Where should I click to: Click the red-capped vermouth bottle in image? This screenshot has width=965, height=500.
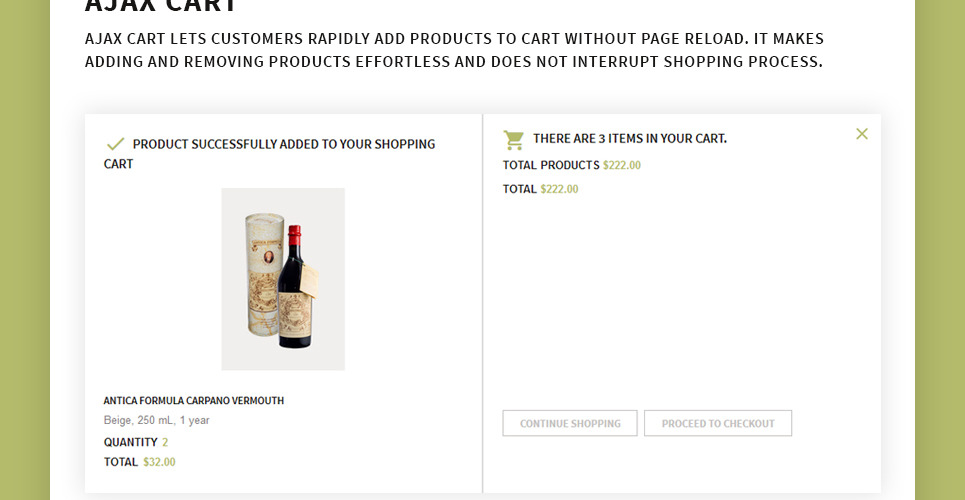pyautogui.click(x=294, y=290)
